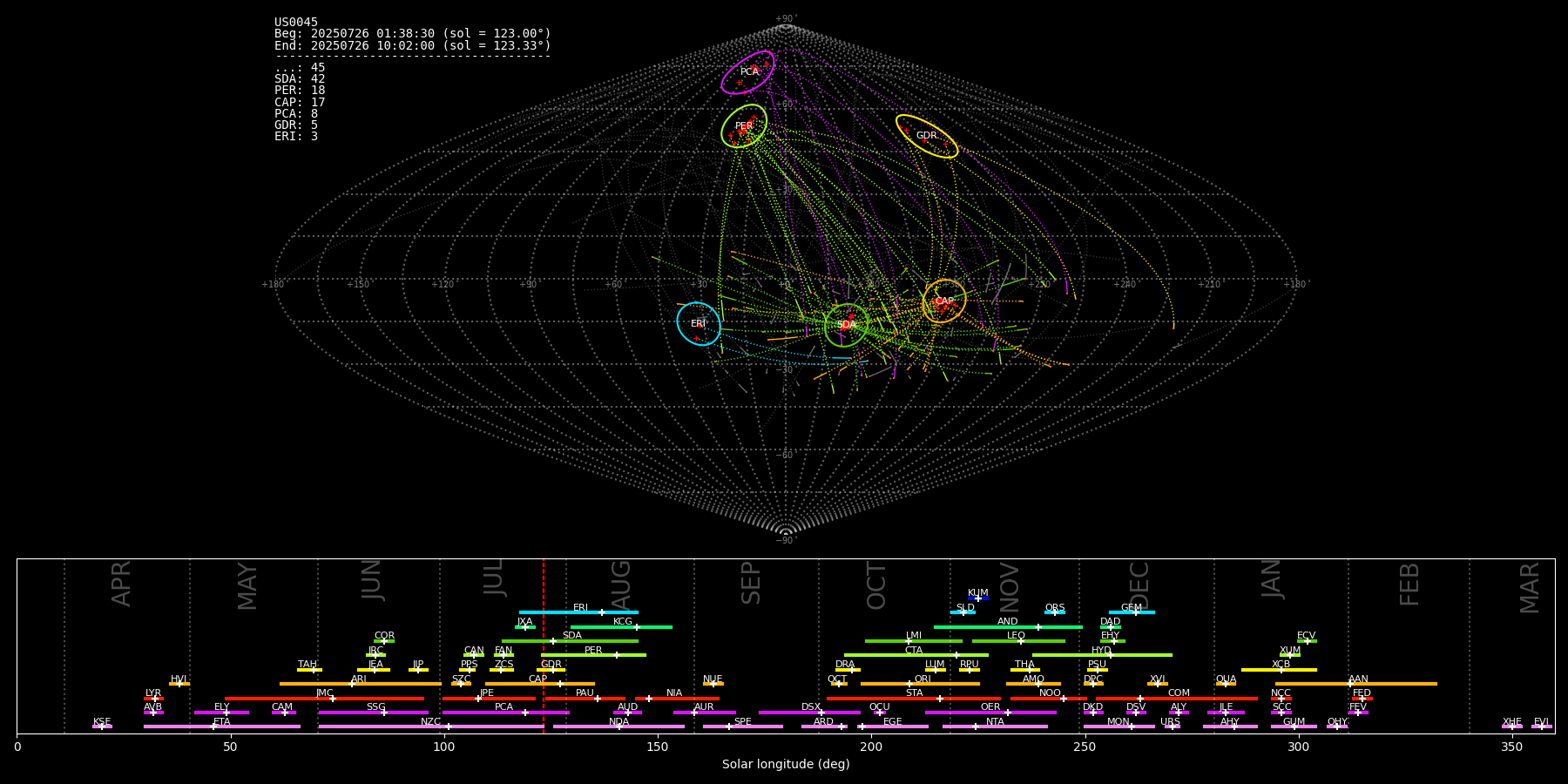Click the AAN shower bar in the timeline
The height and width of the screenshot is (784, 1568).
coord(1356,684)
